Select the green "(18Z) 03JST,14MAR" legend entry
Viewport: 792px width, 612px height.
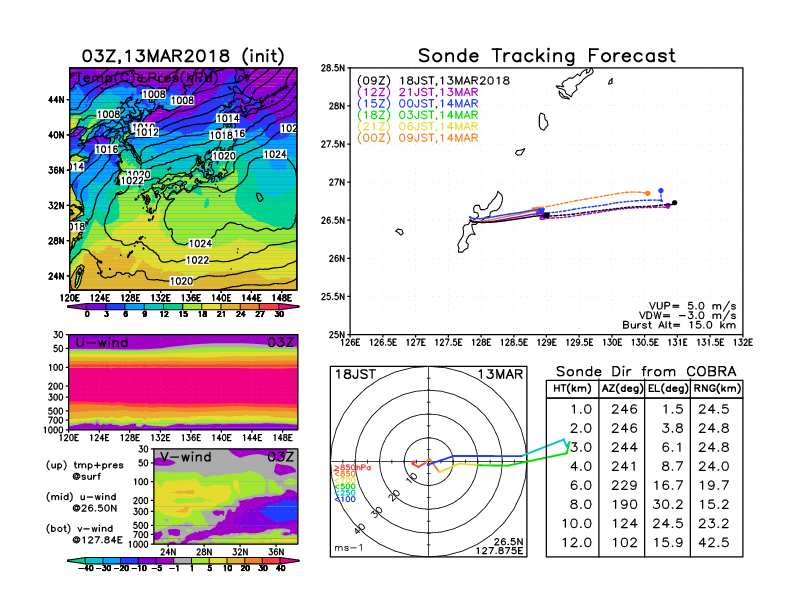[418, 115]
